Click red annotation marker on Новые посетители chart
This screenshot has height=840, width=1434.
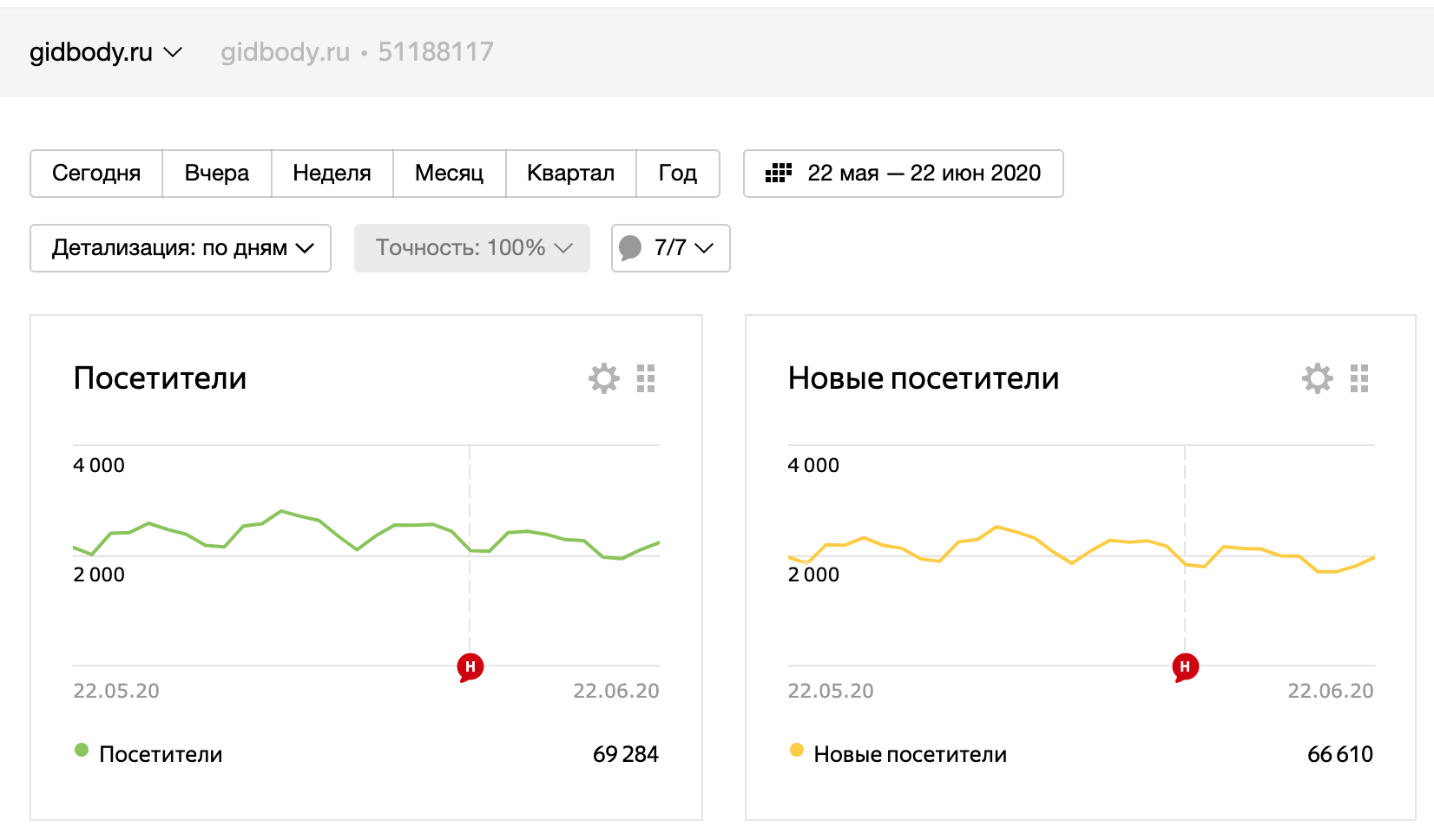(x=1185, y=667)
